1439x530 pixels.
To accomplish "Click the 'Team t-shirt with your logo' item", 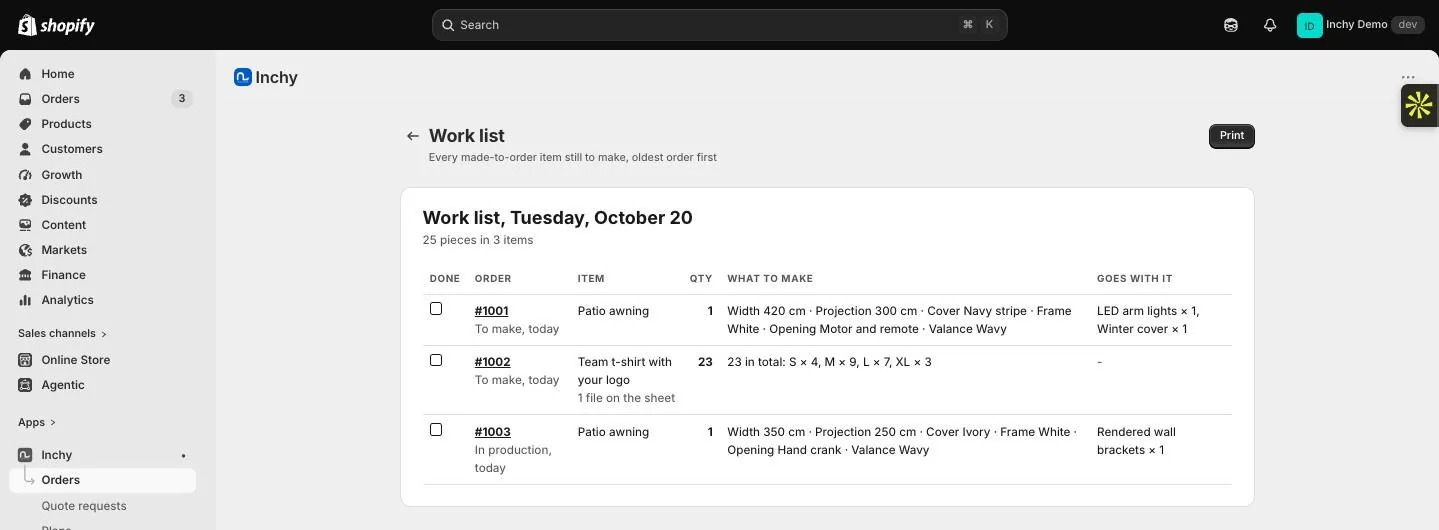I will [x=625, y=371].
